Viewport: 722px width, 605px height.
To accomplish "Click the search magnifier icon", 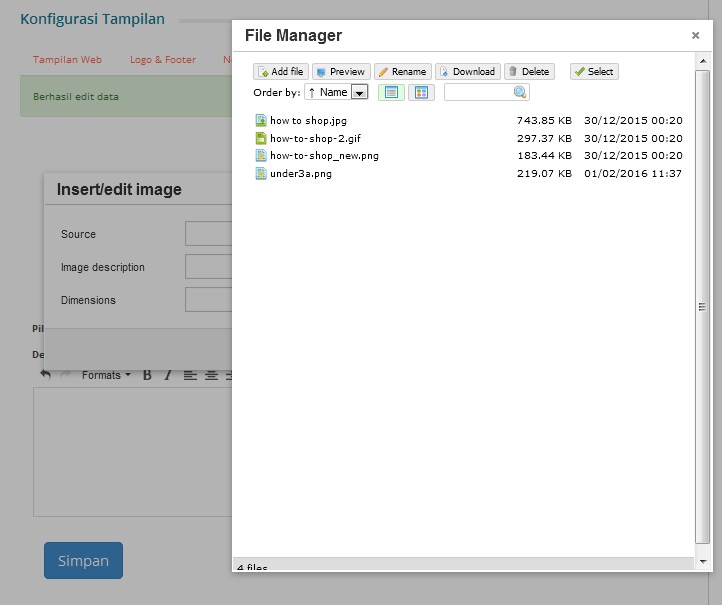I will [520, 92].
